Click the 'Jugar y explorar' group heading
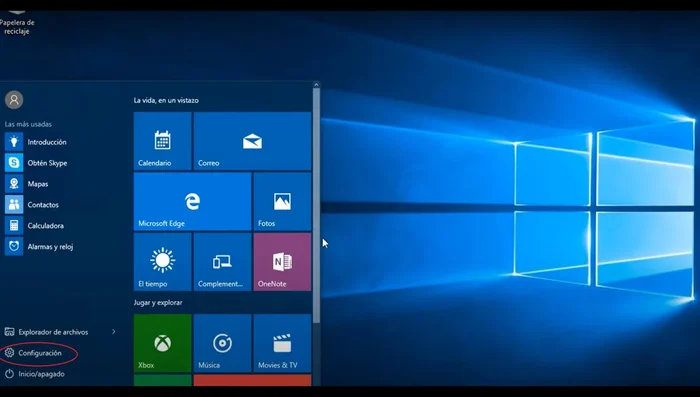Viewport: 700px width, 397px height. coord(158,302)
